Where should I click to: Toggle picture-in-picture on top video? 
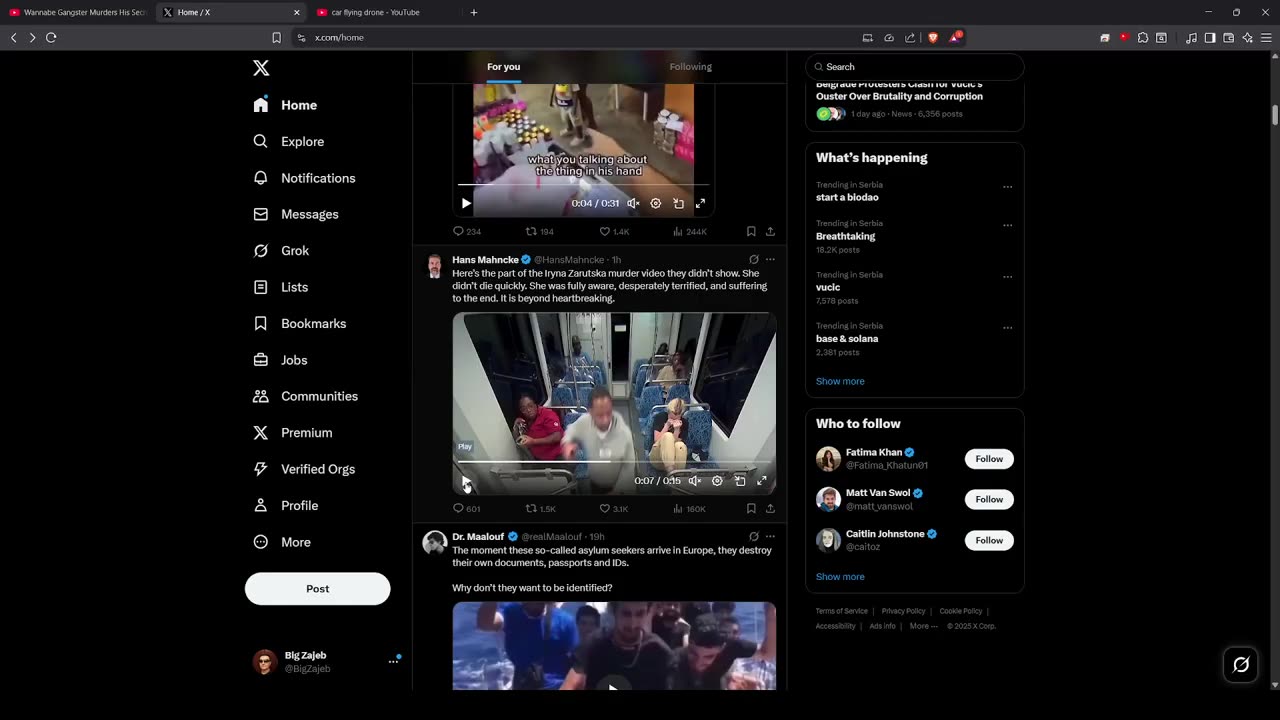pos(678,203)
